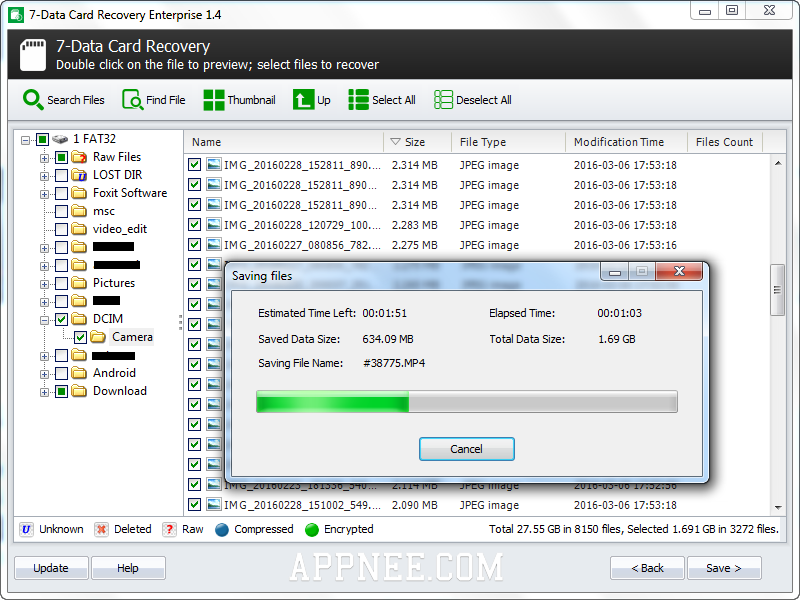The image size is (800, 600).
Task: Click the Raw legend icon
Action: [169, 529]
